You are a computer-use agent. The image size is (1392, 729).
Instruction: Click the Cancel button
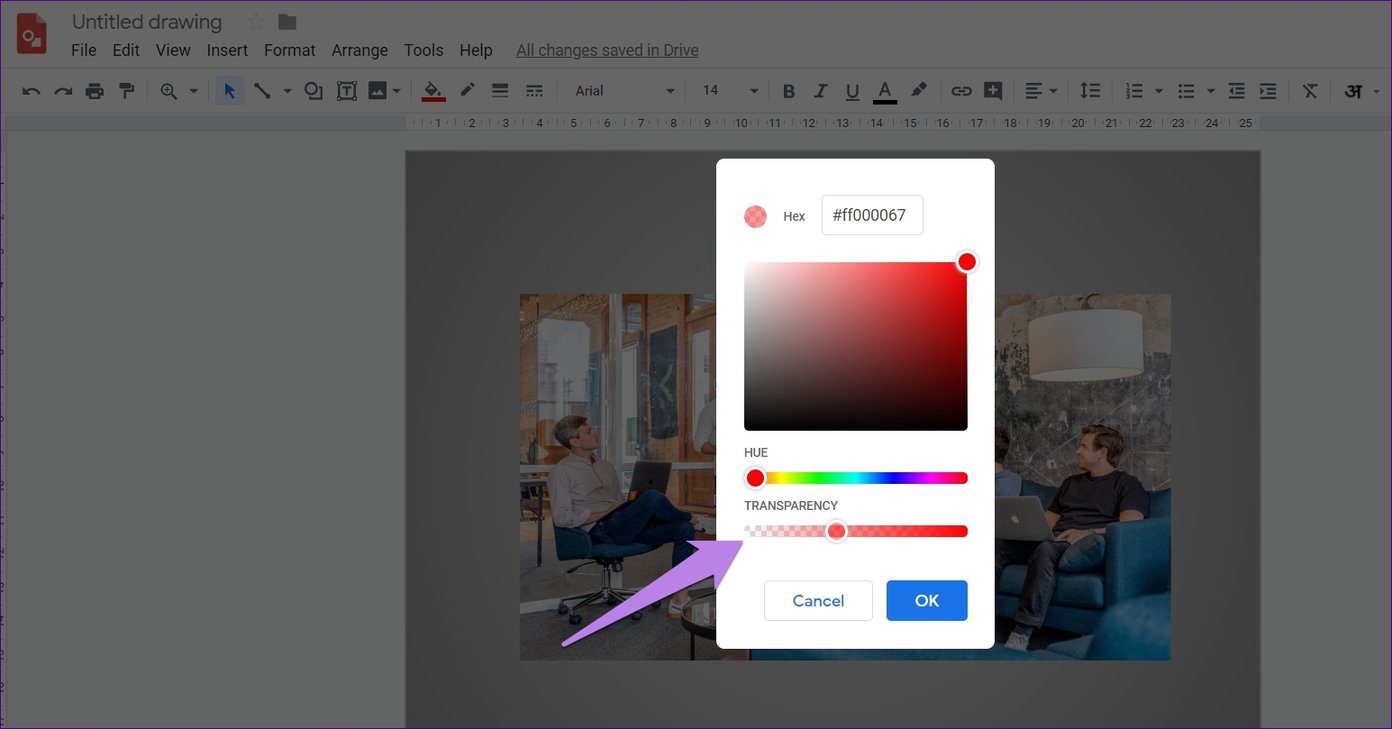818,600
